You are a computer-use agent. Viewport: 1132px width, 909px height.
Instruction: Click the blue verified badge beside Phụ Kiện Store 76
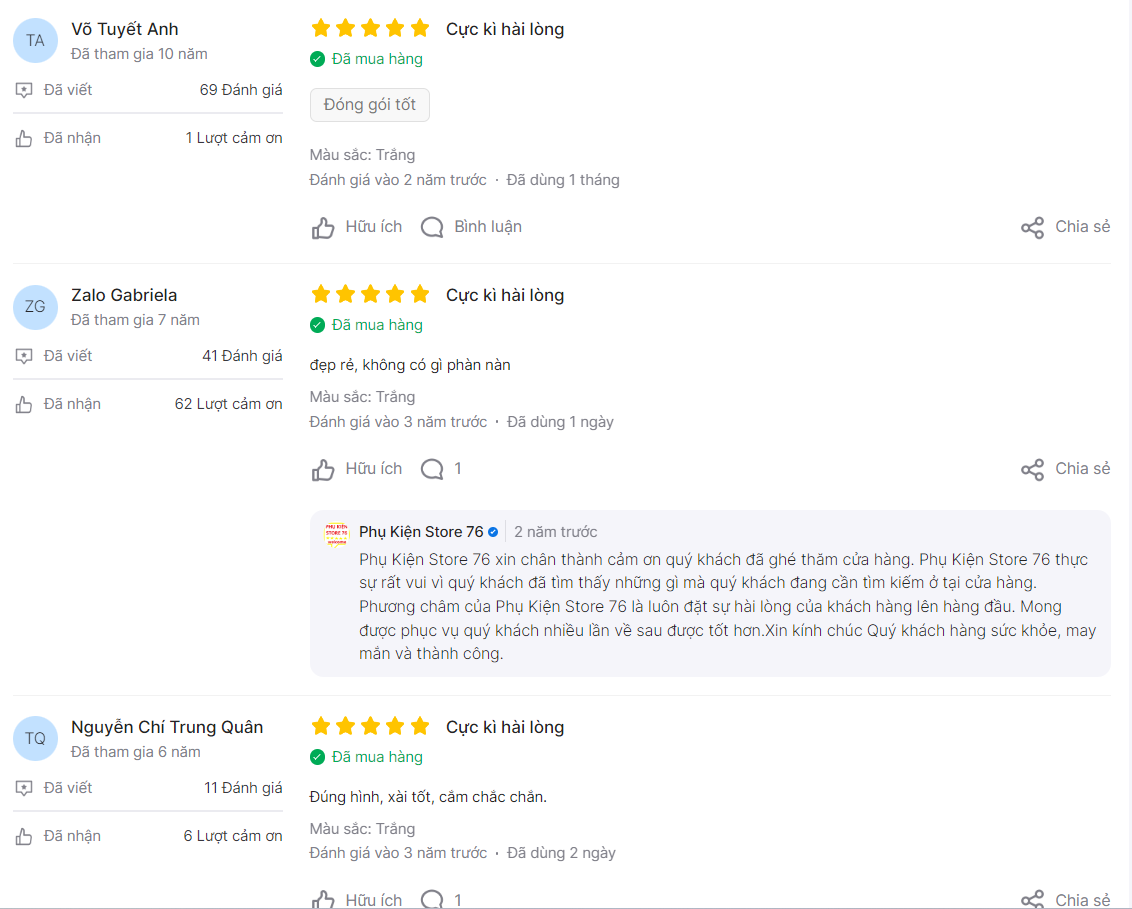click(x=493, y=532)
